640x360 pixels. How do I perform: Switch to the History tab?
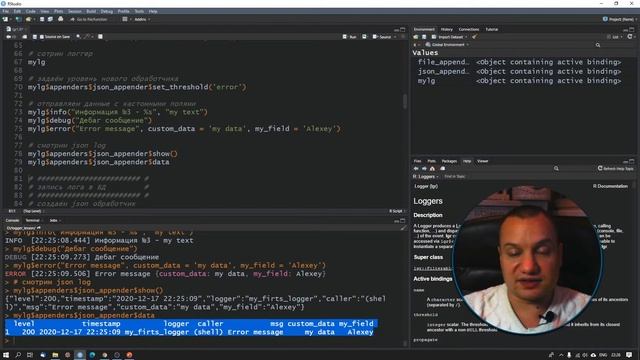point(447,29)
